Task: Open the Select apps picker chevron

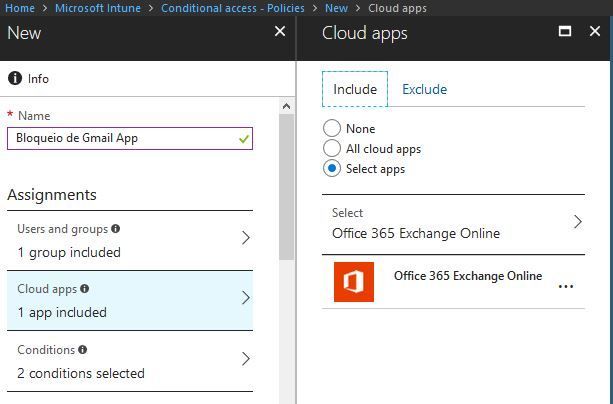Action: (x=577, y=222)
